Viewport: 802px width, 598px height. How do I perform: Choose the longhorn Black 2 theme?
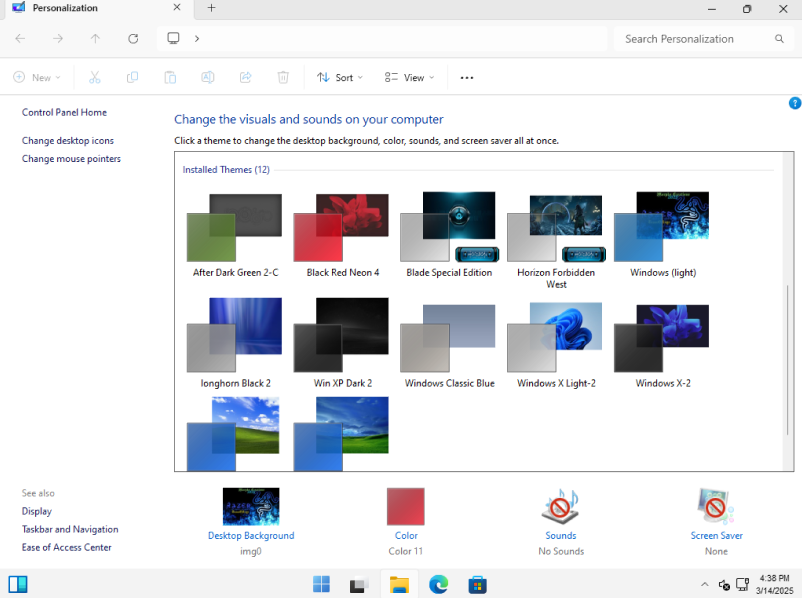[235, 343]
